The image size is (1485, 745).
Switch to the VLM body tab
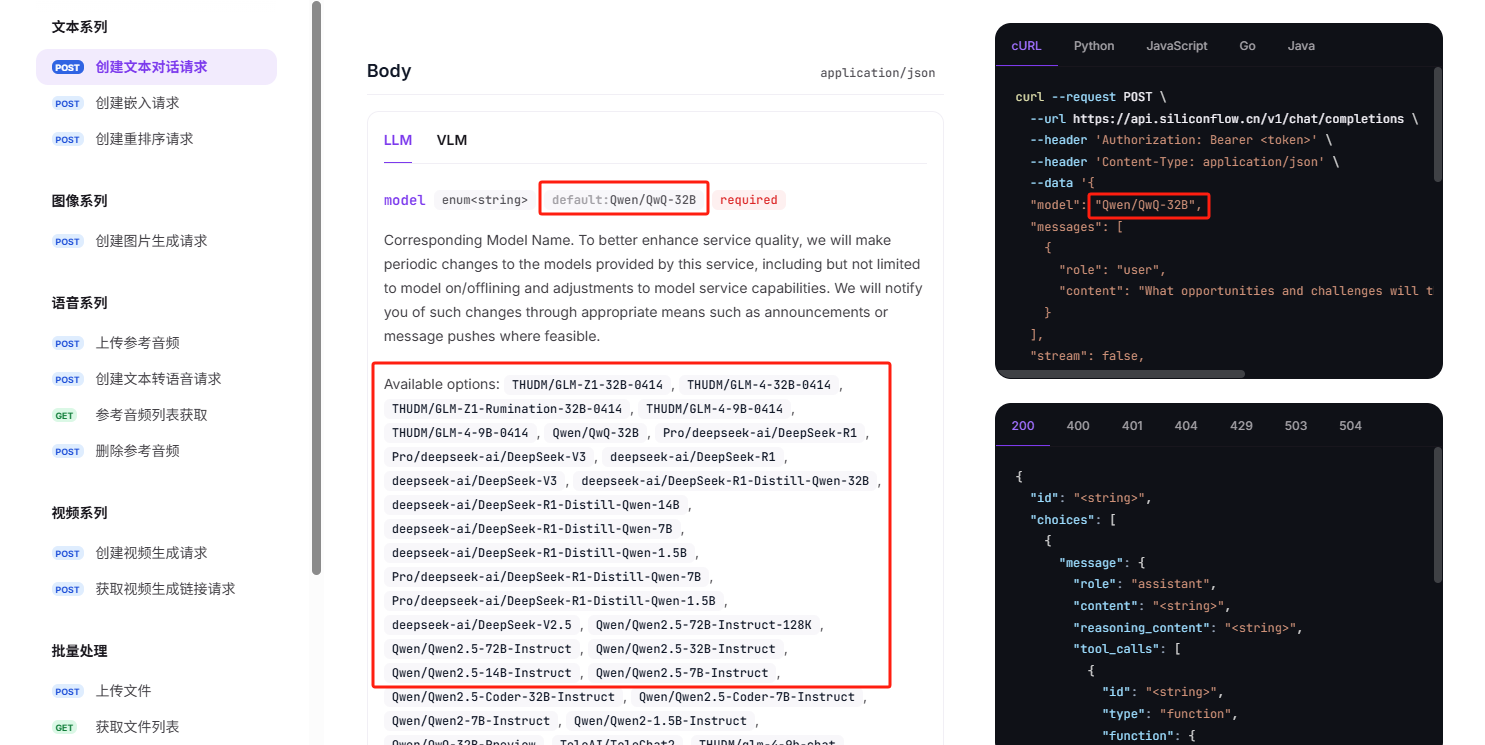(x=452, y=140)
